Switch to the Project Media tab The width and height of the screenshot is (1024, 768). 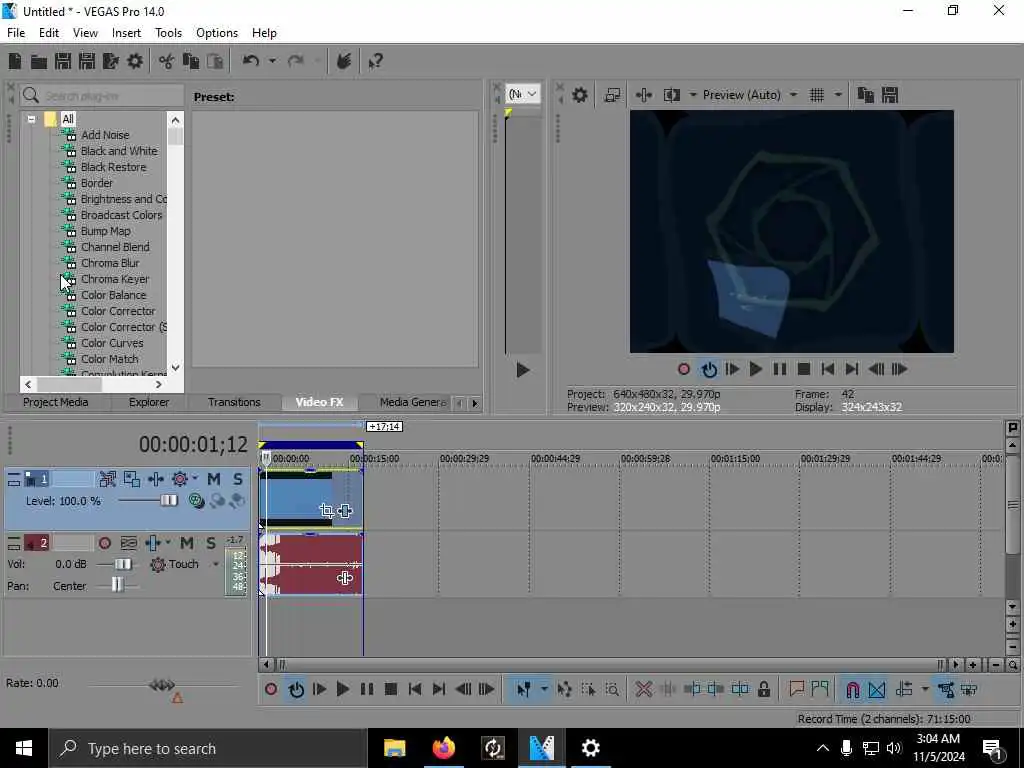(x=56, y=402)
